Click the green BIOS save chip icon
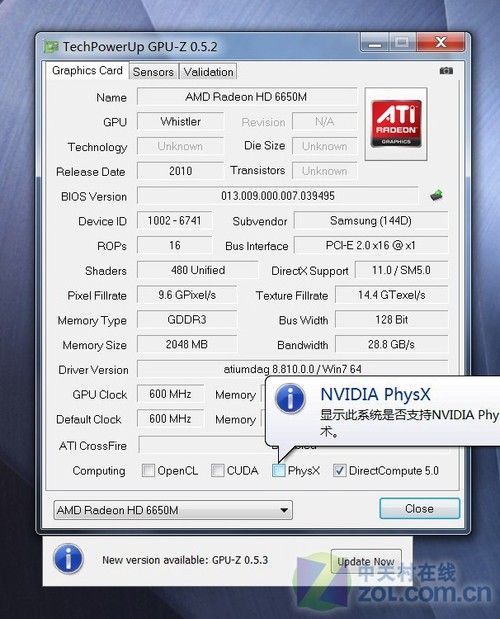The height and width of the screenshot is (619, 500). pyautogui.click(x=436, y=195)
